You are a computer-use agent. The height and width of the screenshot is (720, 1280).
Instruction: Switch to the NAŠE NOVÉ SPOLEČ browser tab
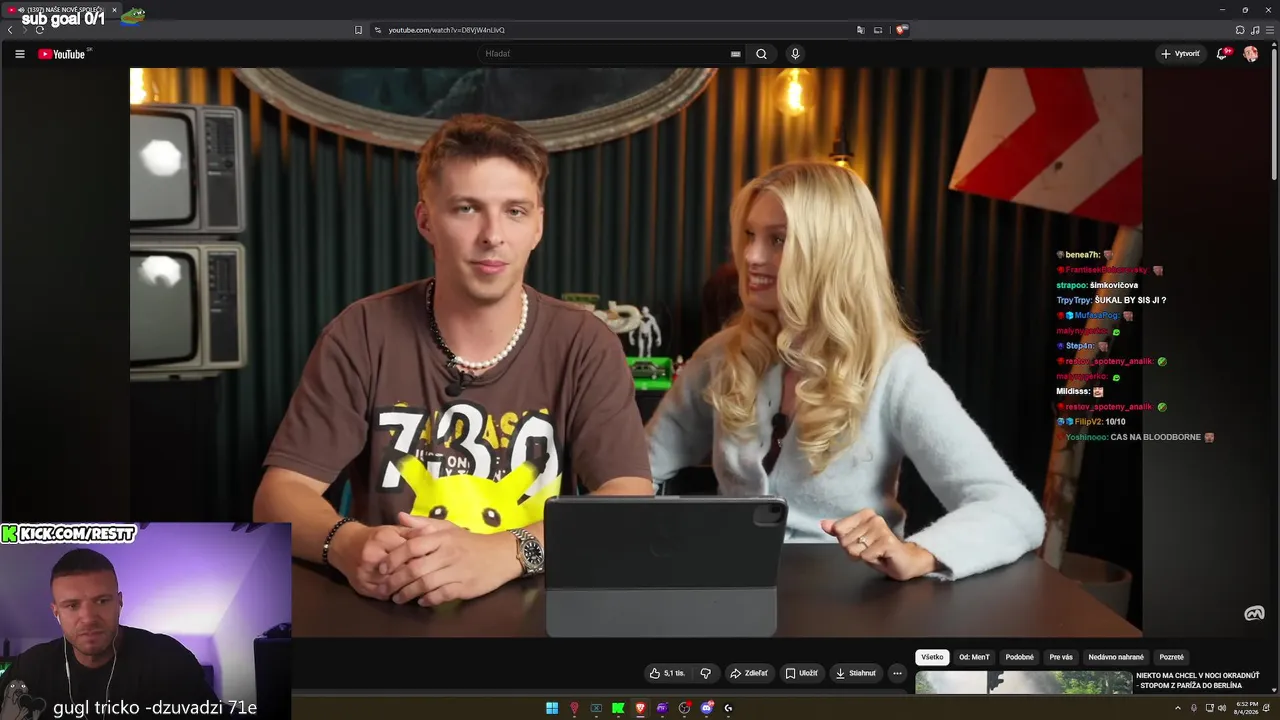point(62,10)
